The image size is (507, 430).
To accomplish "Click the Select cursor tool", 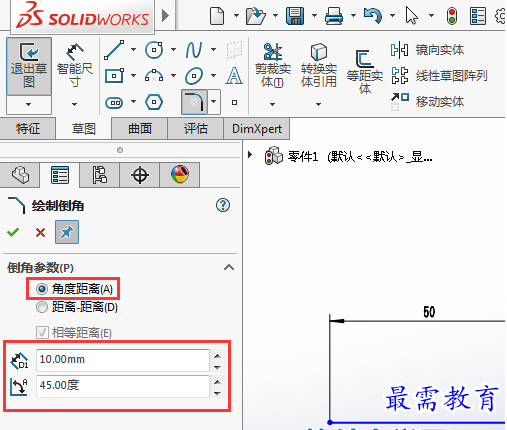I will [412, 16].
